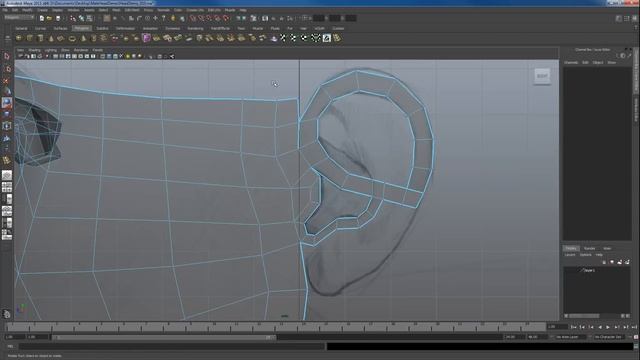Click the purple shelf icon
This screenshot has width=640, height=360.
click(146, 38)
